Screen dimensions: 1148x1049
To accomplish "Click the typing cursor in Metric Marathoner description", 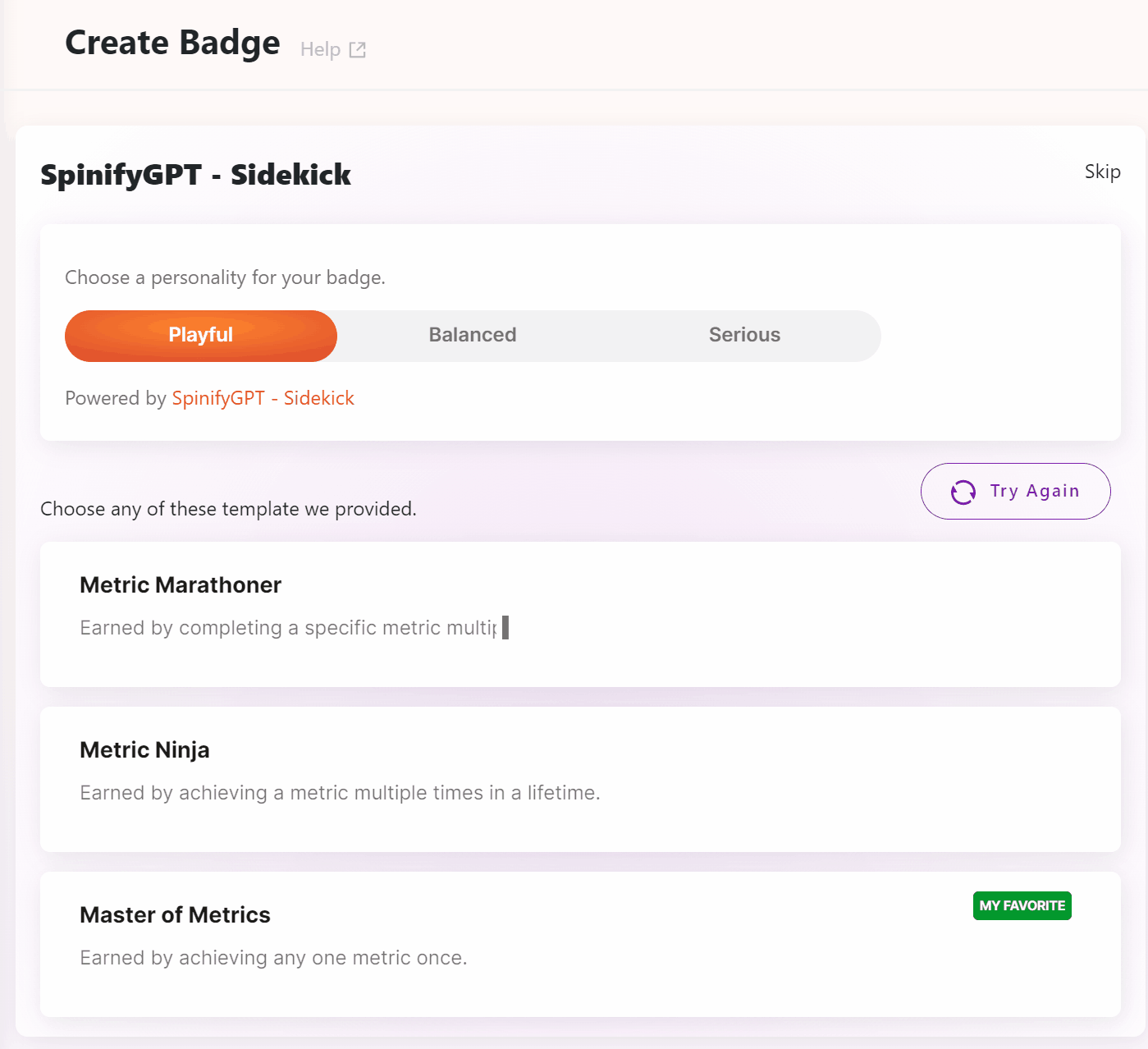I will tap(506, 628).
